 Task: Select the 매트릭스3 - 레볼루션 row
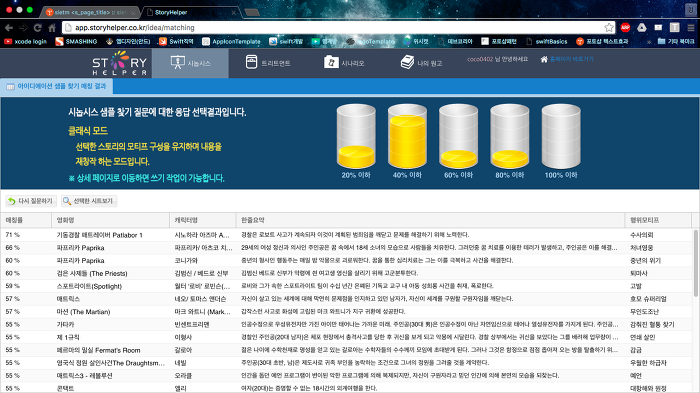pos(346,376)
